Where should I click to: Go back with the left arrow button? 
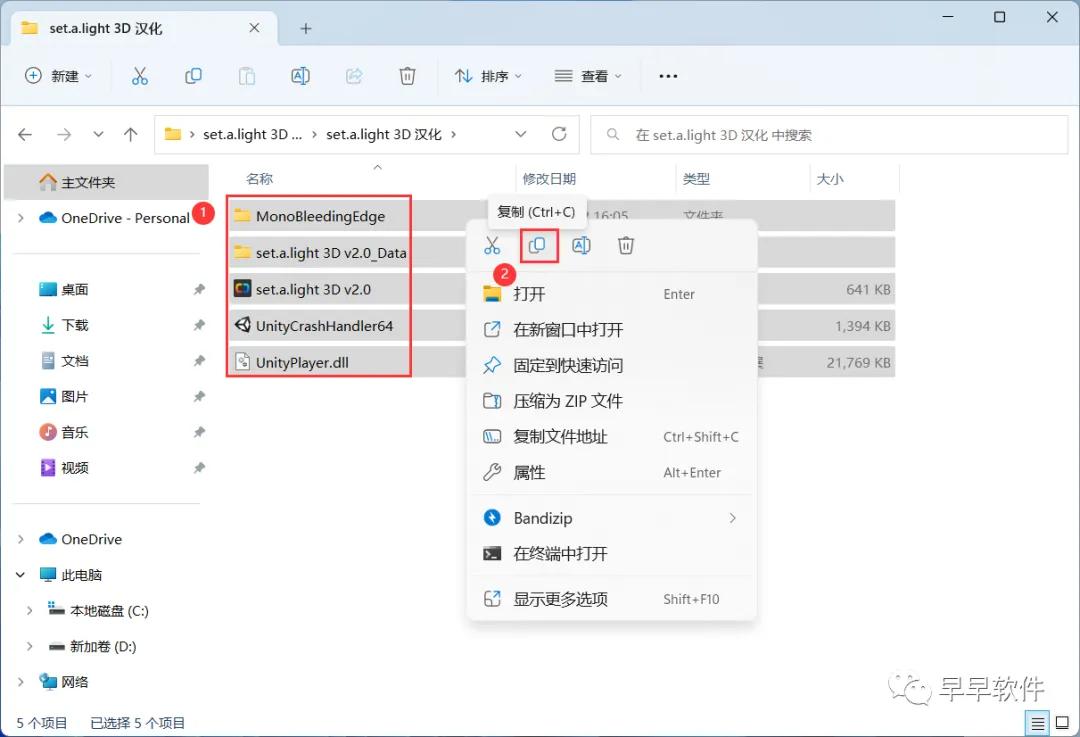point(25,134)
